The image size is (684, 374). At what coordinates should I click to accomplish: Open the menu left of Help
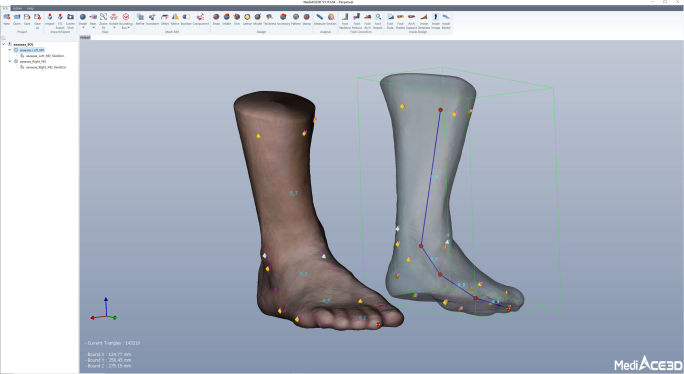coord(17,8)
